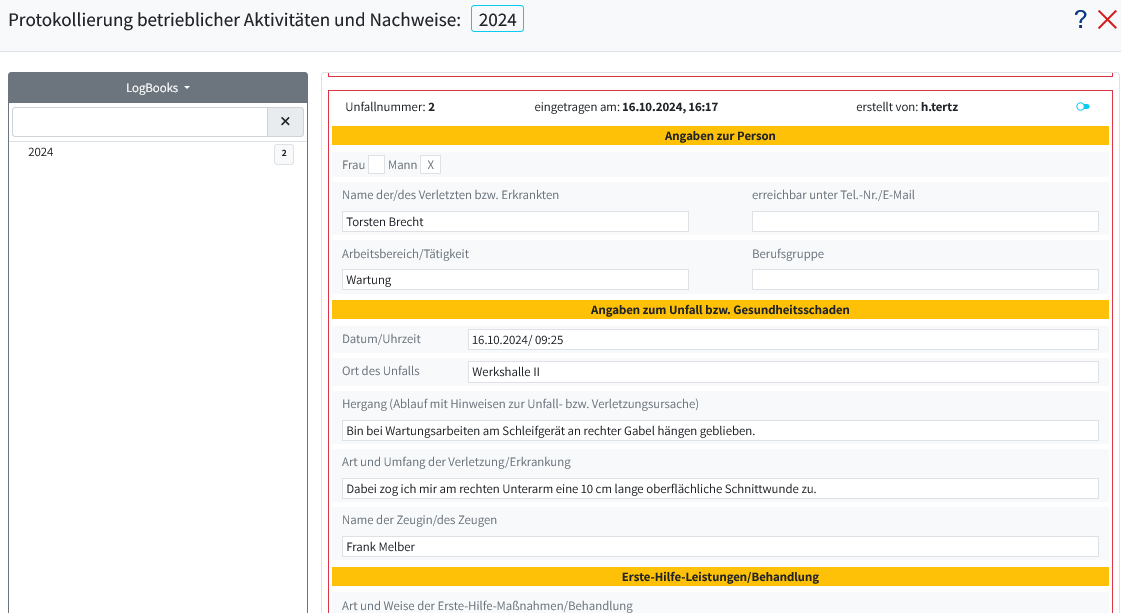Click the Erste-Hilfe-Leistungen/Behandlung section header

(721, 576)
